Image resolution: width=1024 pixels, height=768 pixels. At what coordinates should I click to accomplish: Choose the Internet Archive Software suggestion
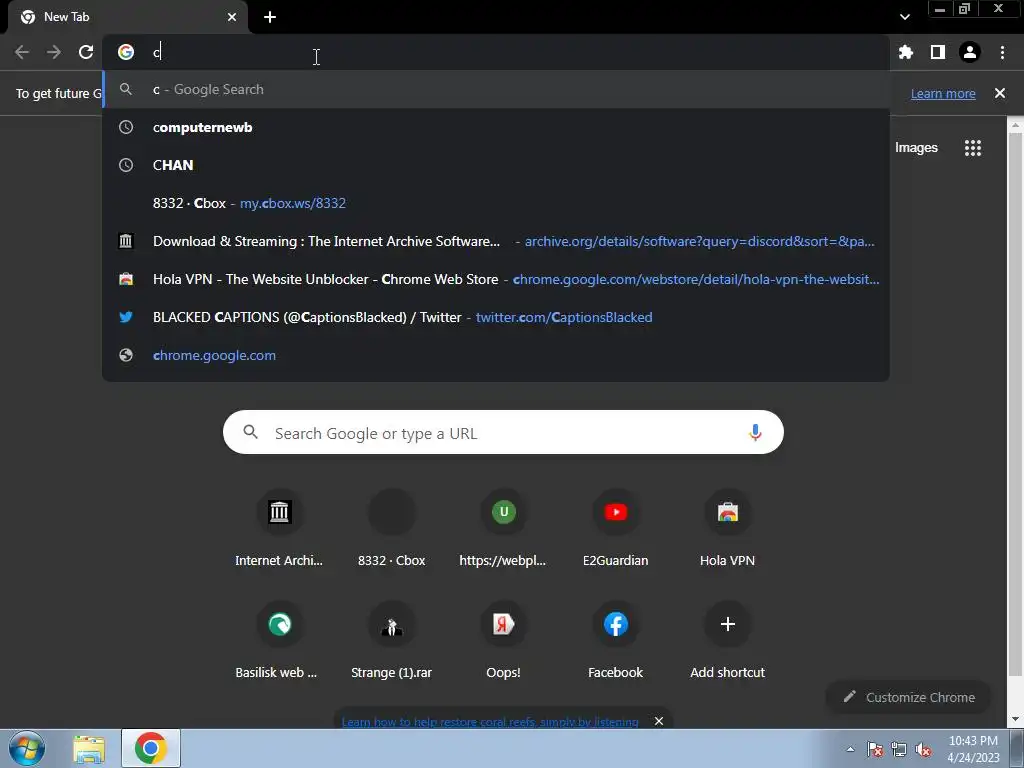coord(496,241)
